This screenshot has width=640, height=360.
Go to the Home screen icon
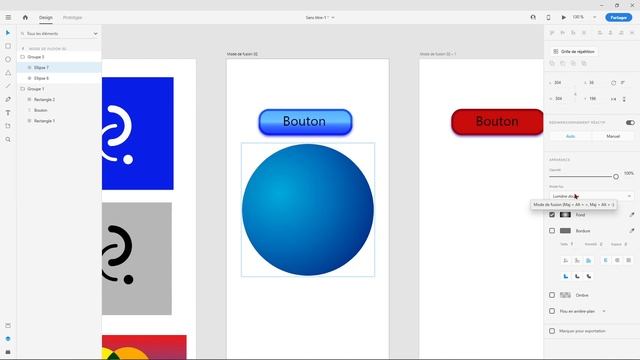pos(25,18)
